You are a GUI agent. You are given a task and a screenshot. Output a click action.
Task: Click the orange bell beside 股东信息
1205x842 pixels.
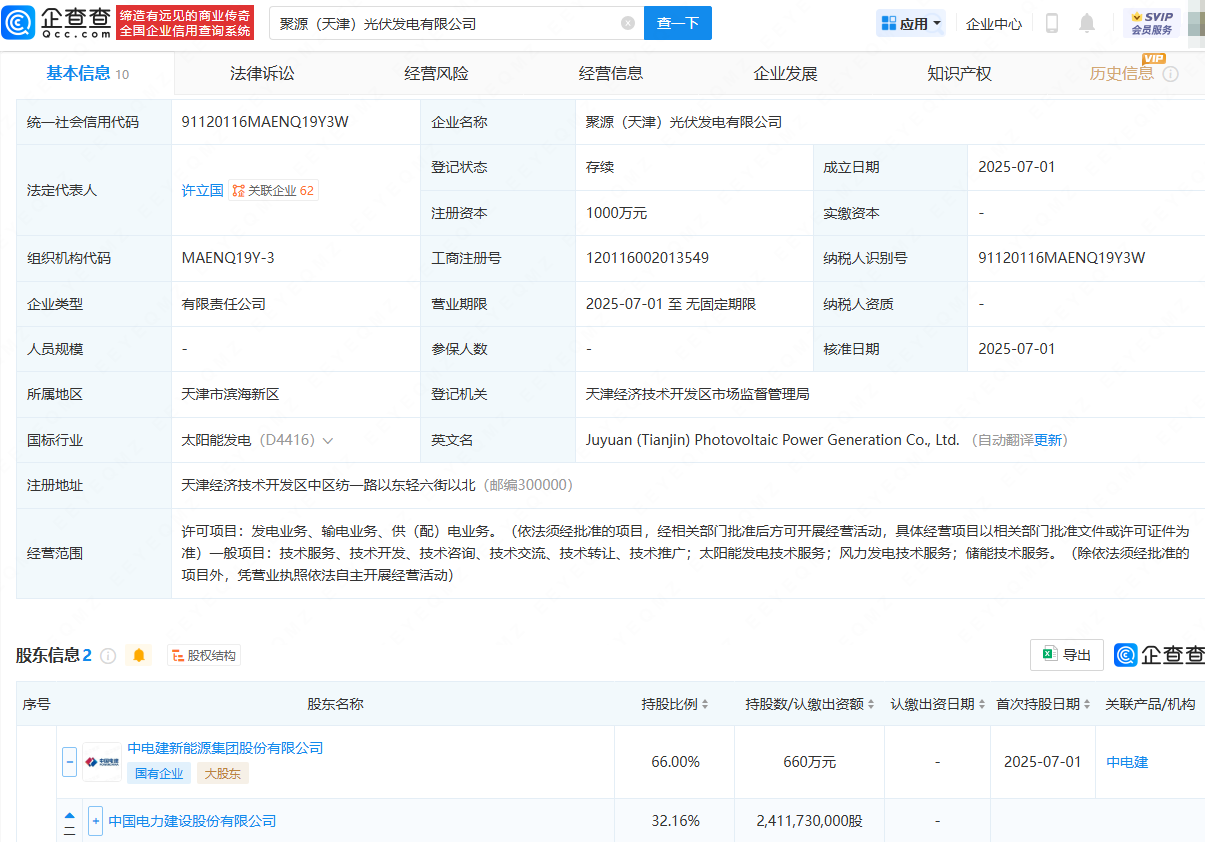[139, 655]
